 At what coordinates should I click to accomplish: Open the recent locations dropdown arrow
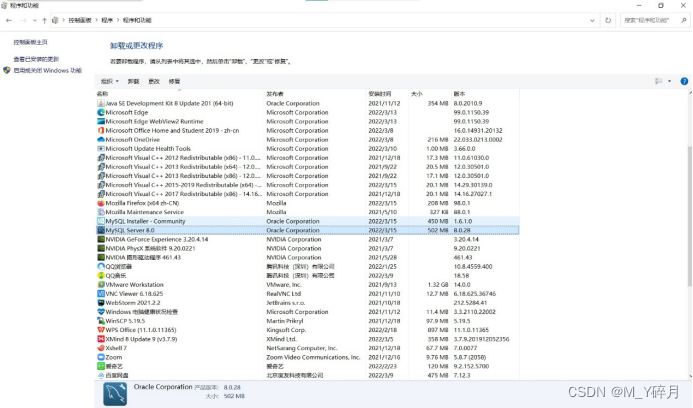[34, 20]
